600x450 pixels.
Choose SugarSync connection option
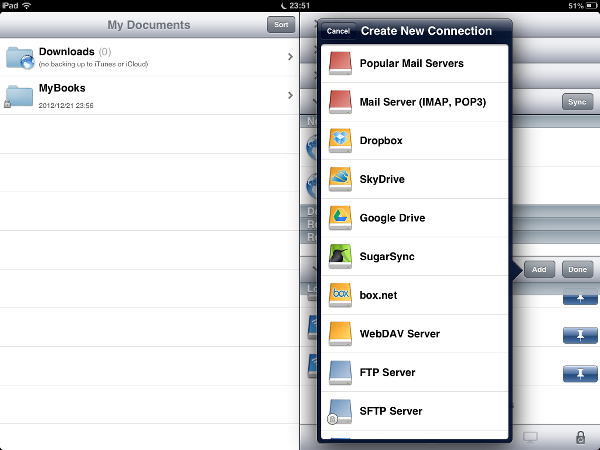point(415,256)
